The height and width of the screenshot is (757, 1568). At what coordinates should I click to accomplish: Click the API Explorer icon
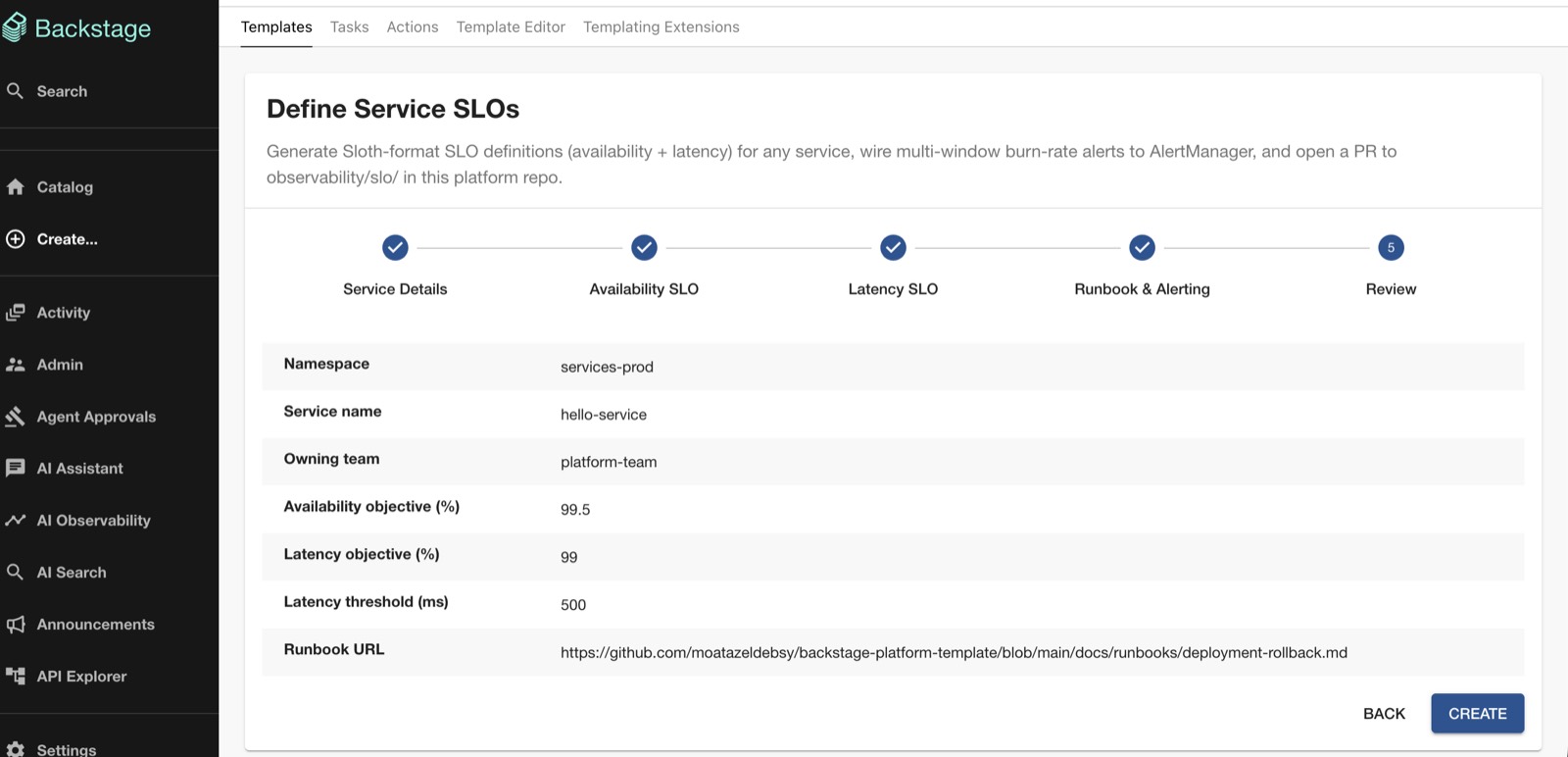pos(15,676)
